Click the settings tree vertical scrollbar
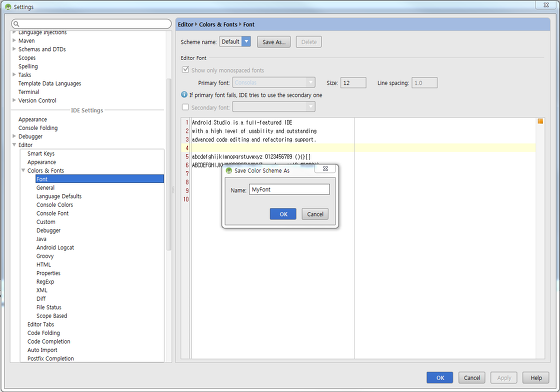This screenshot has height=392, width=560. [x=169, y=164]
